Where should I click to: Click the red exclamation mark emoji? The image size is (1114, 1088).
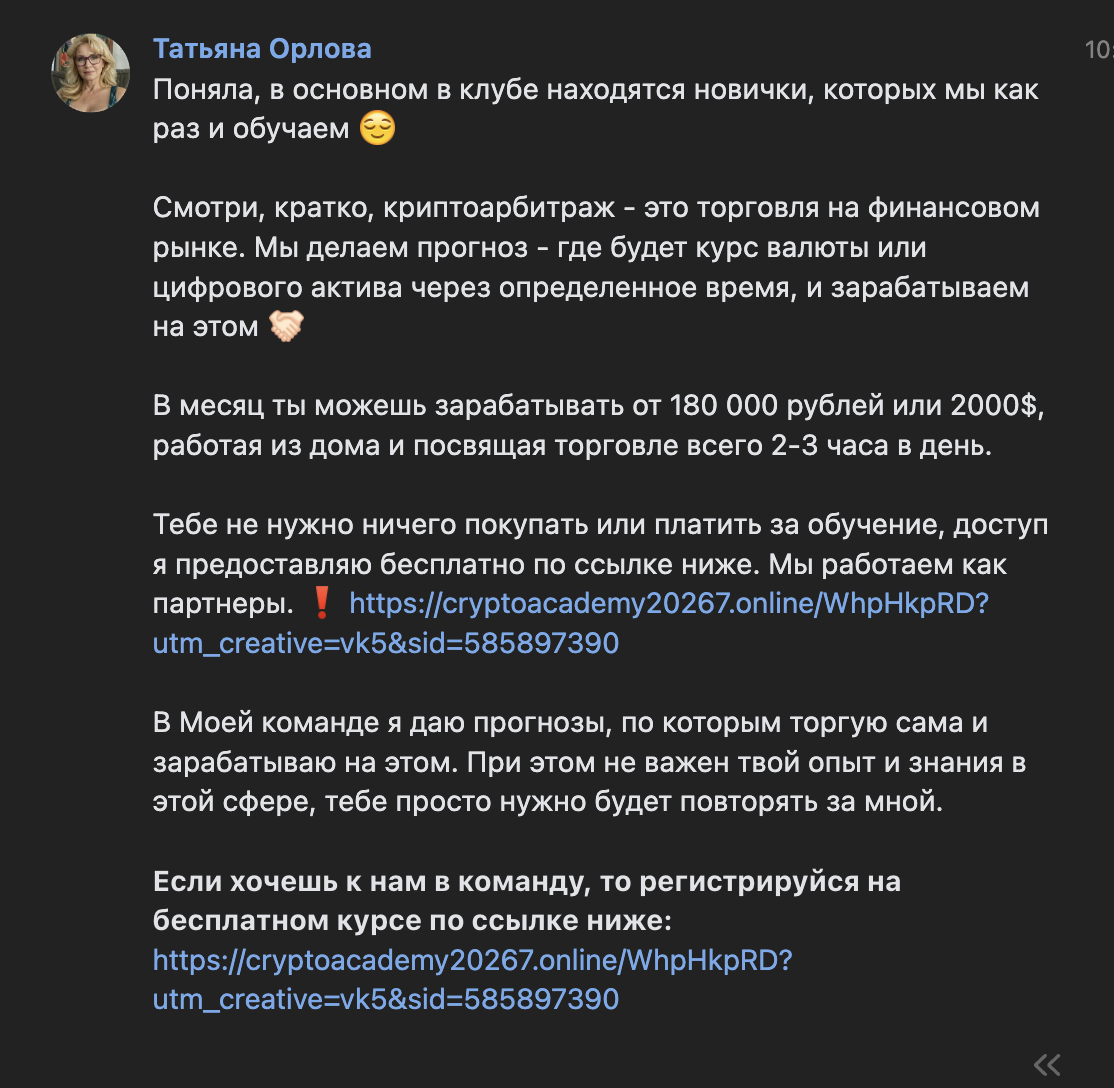[x=322, y=604]
